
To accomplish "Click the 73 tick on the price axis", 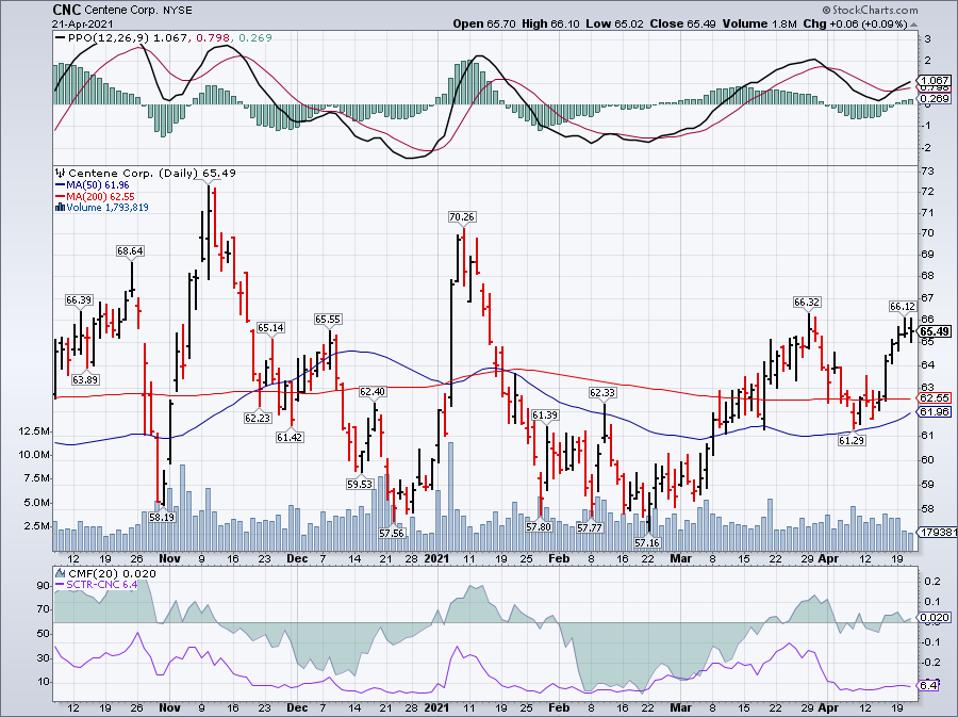I will pos(927,170).
